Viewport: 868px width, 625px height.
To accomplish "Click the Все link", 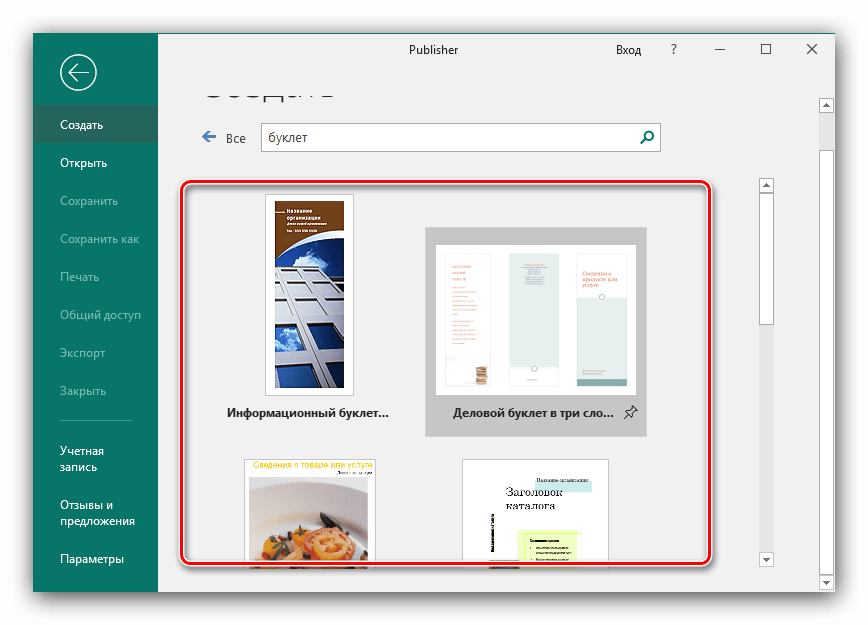I will point(236,138).
